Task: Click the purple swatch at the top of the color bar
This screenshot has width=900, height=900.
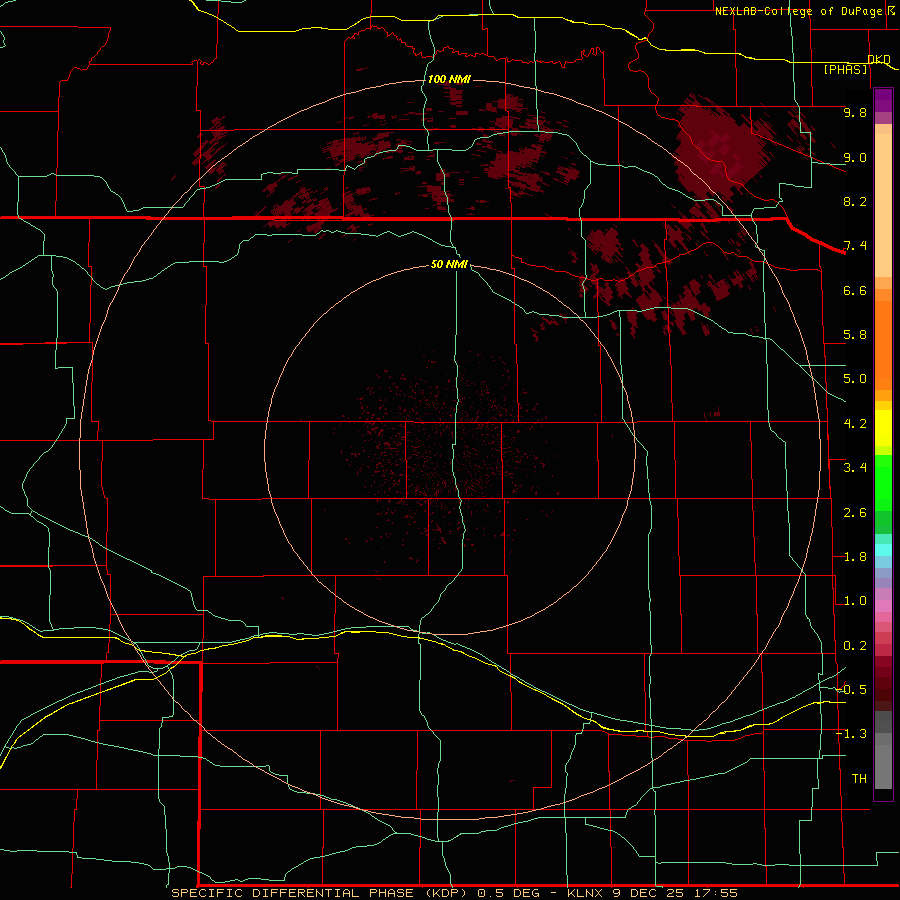Action: (x=883, y=100)
